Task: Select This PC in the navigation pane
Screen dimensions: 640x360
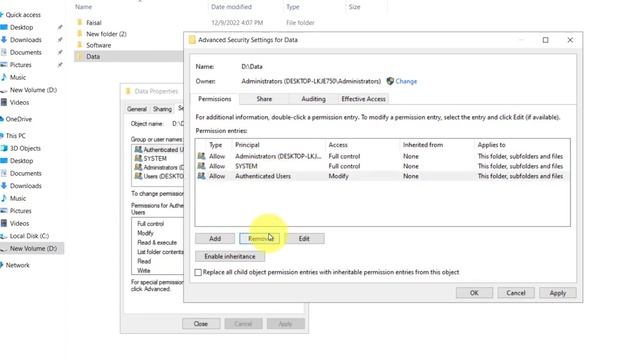Action: pyautogui.click(x=16, y=136)
